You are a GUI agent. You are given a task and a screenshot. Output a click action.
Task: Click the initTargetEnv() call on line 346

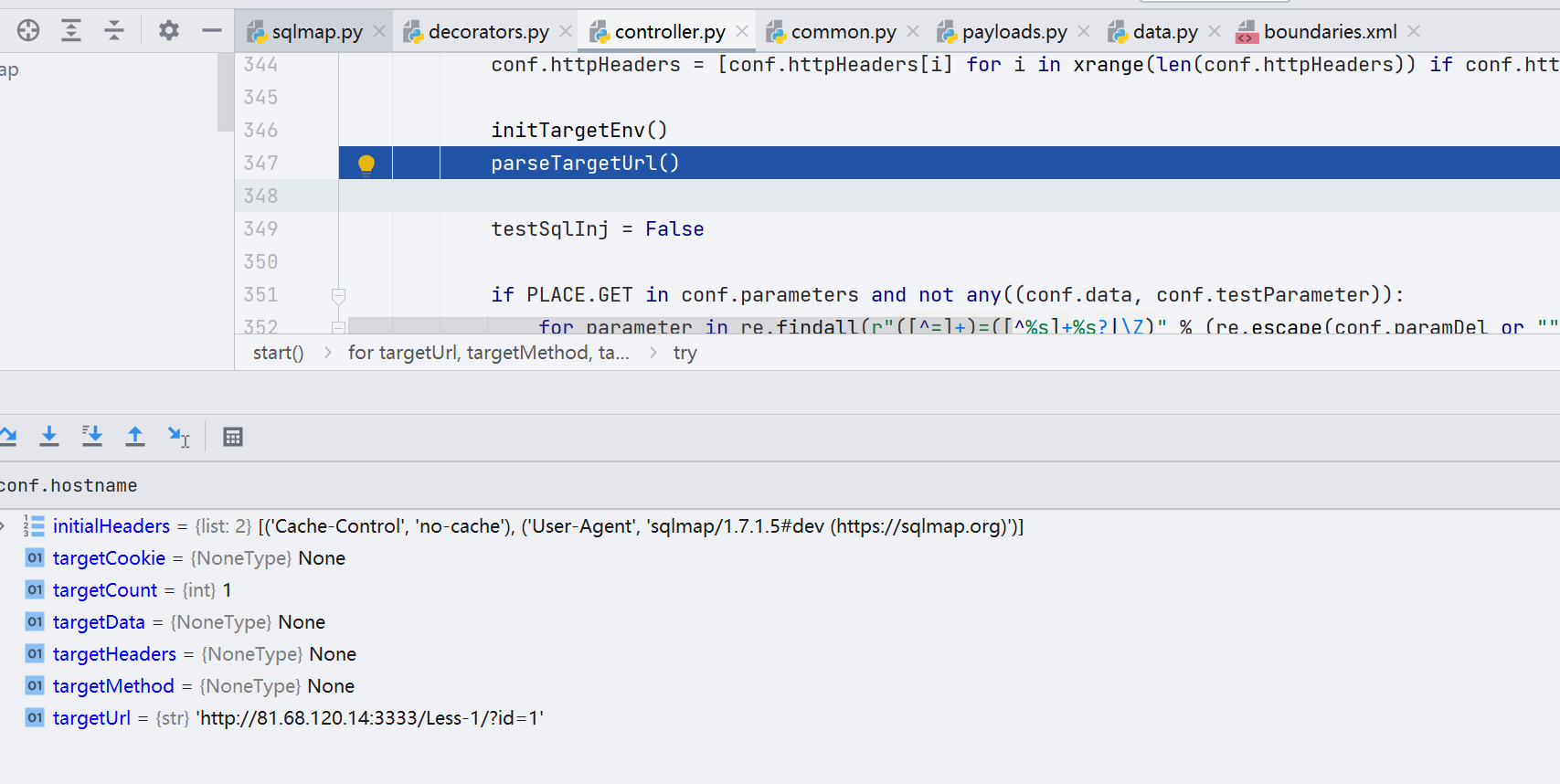point(579,131)
